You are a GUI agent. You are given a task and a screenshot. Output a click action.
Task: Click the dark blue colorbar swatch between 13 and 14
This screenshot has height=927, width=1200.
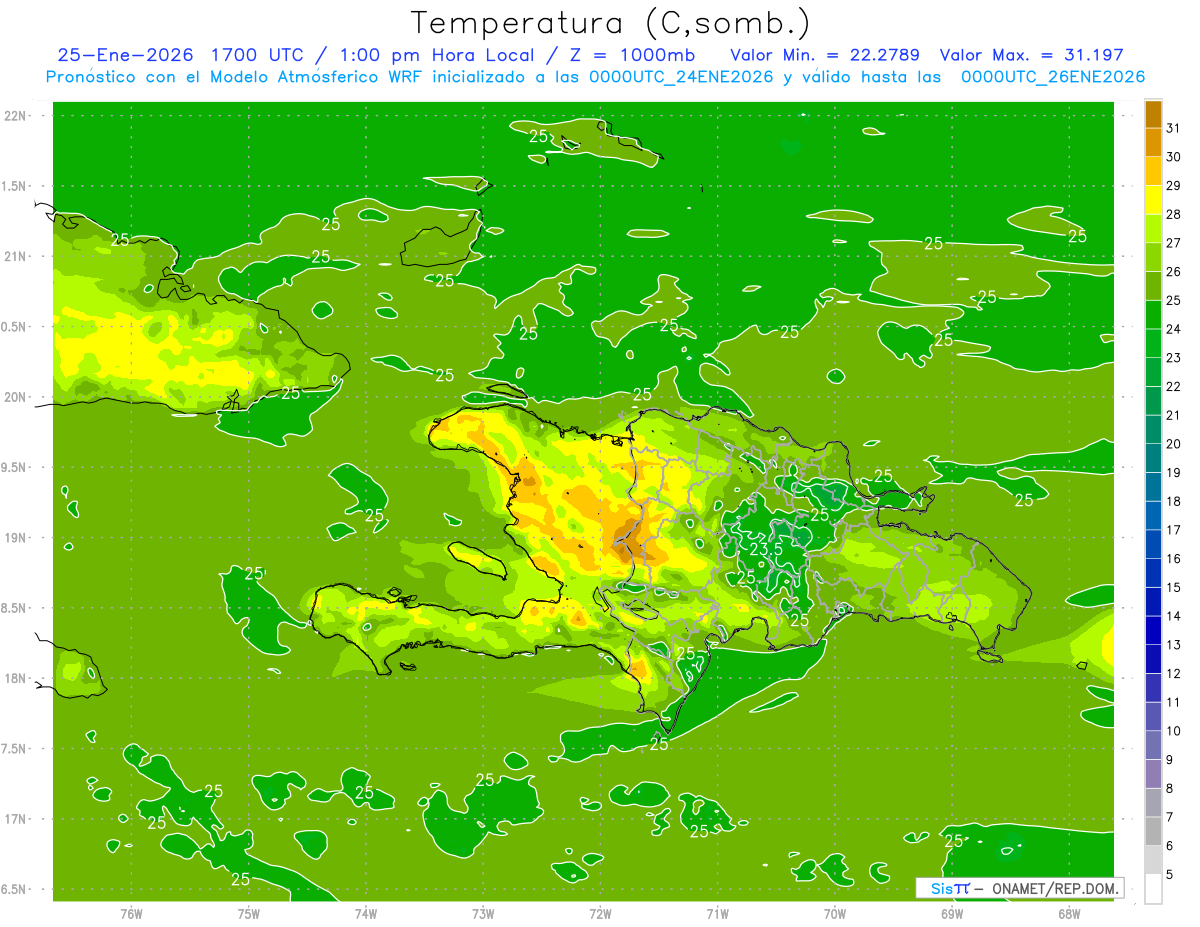click(x=1153, y=630)
